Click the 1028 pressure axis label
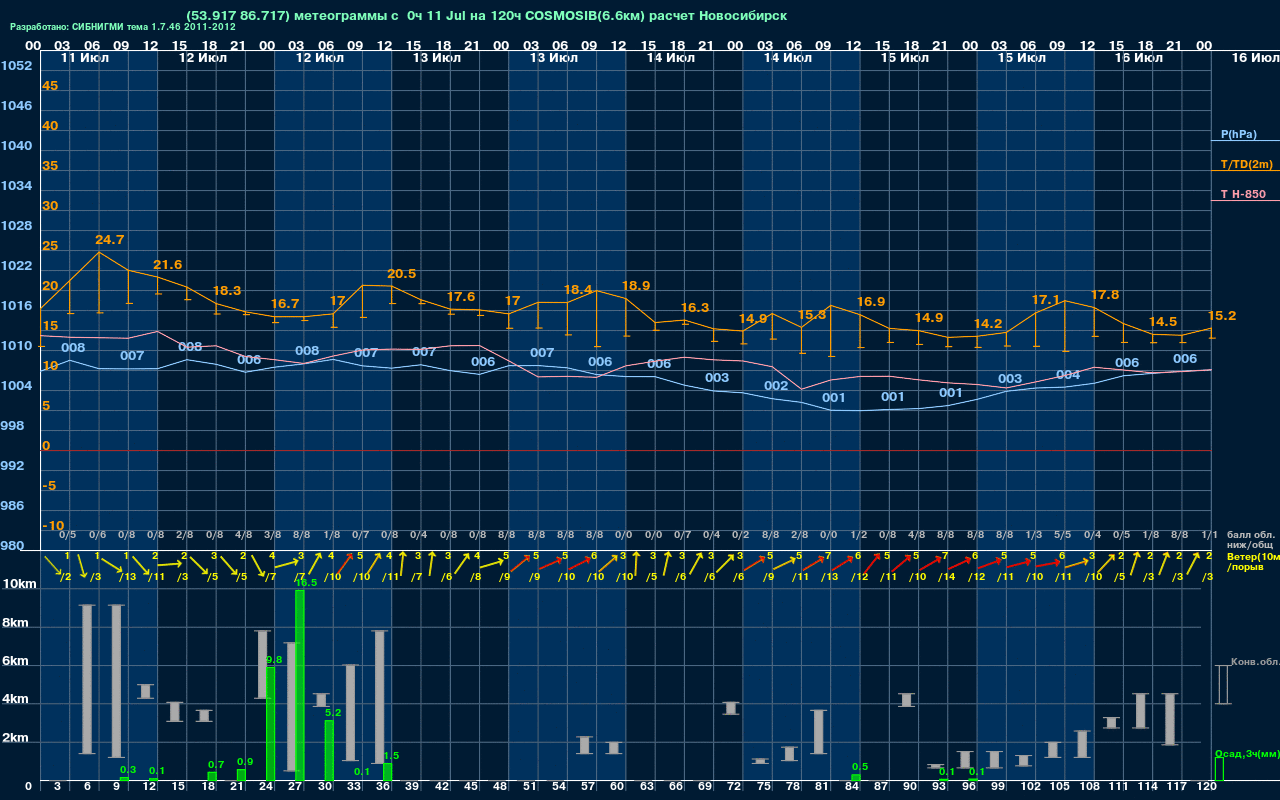Image resolution: width=1280 pixels, height=800 pixels. [x=15, y=226]
